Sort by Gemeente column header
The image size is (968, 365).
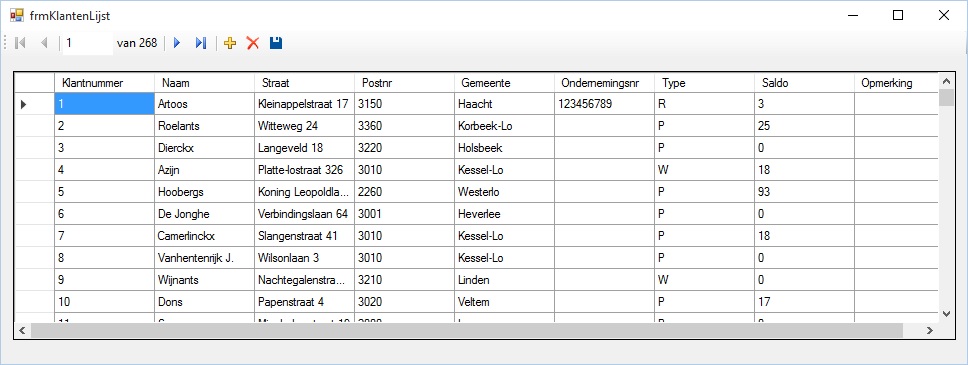pyautogui.click(x=504, y=83)
